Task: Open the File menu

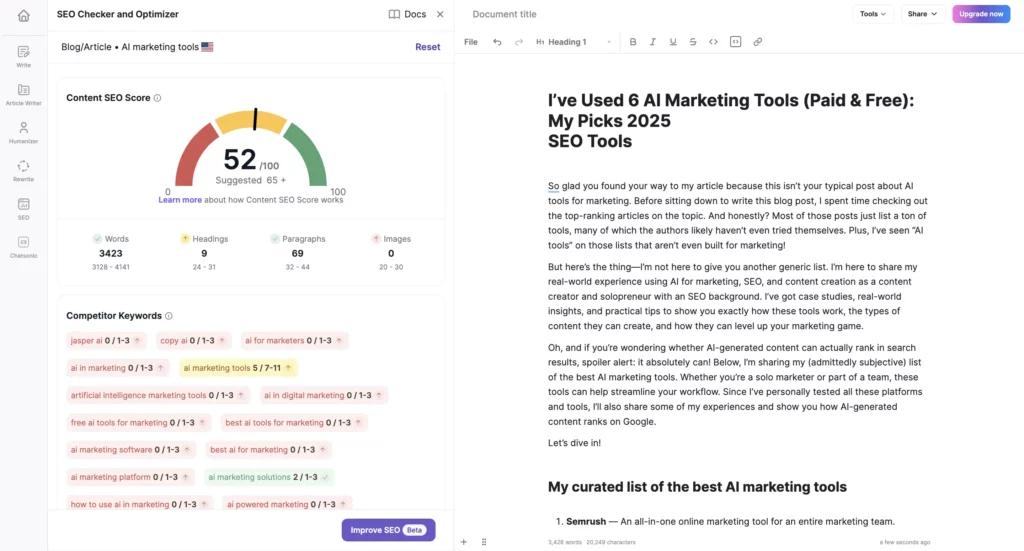Action: 471,42
